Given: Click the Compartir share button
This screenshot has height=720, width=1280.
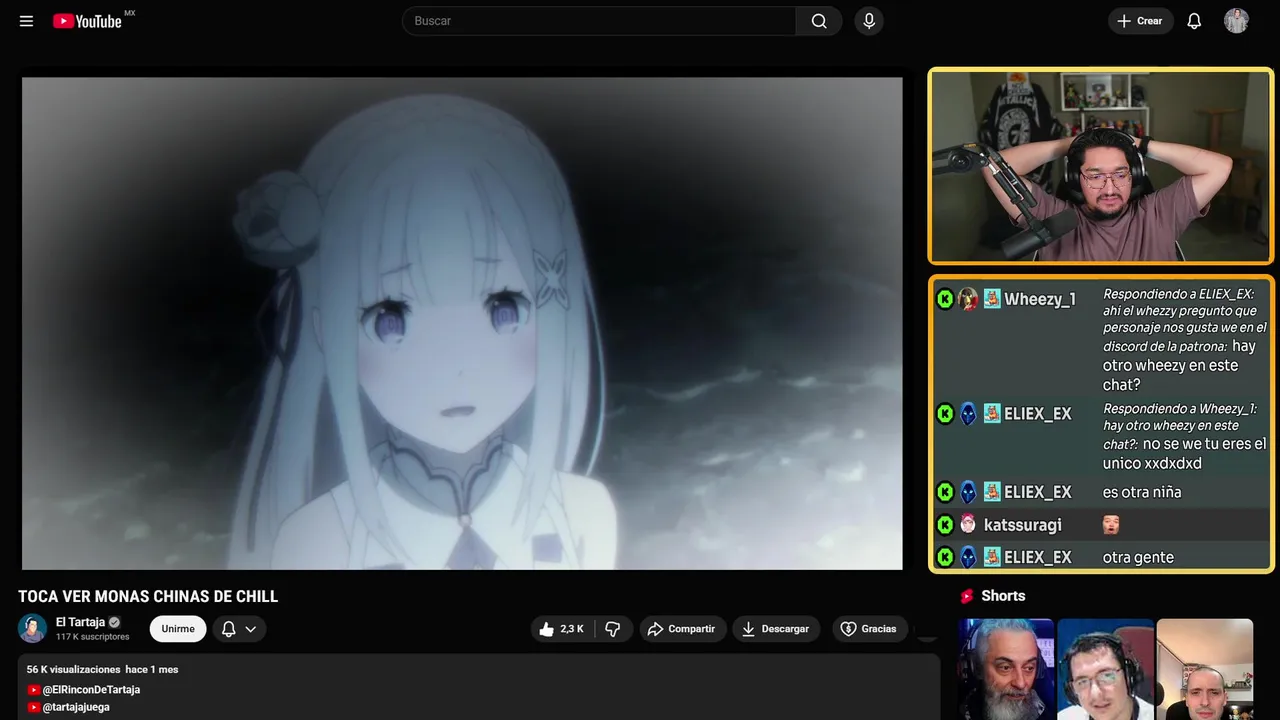Looking at the screenshot, I should pyautogui.click(x=683, y=629).
